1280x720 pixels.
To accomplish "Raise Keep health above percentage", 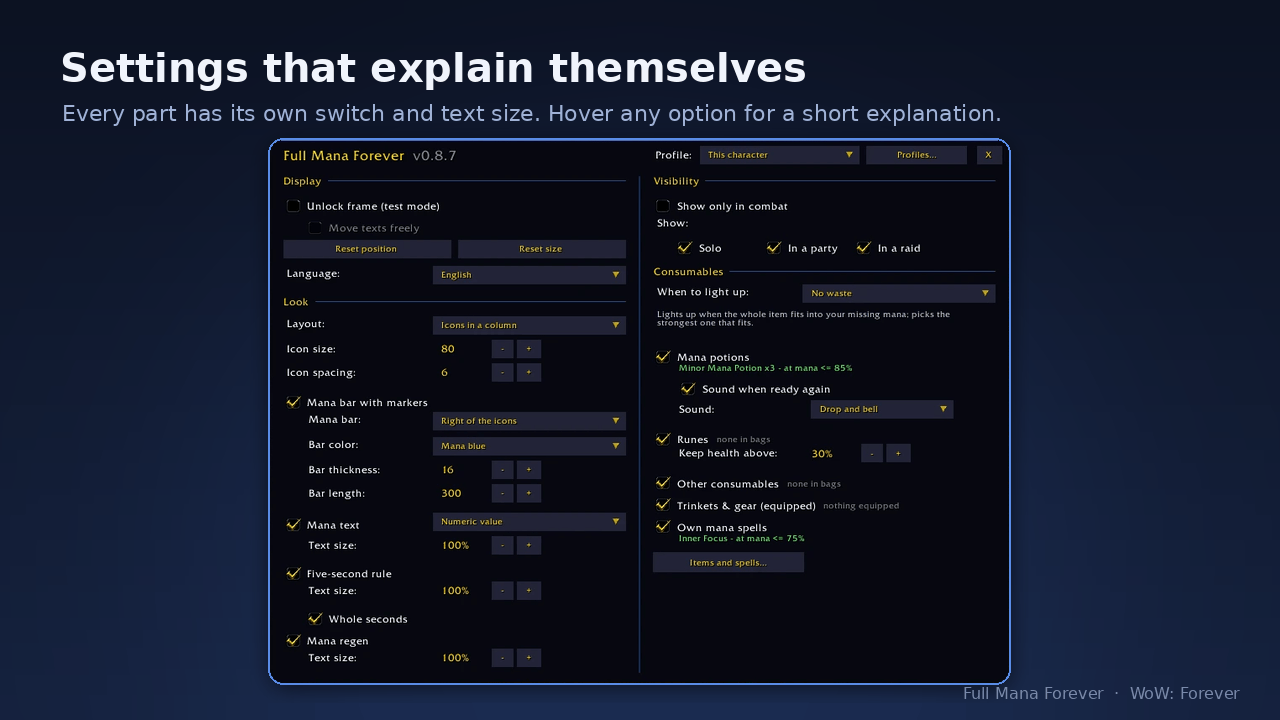I will 898,453.
